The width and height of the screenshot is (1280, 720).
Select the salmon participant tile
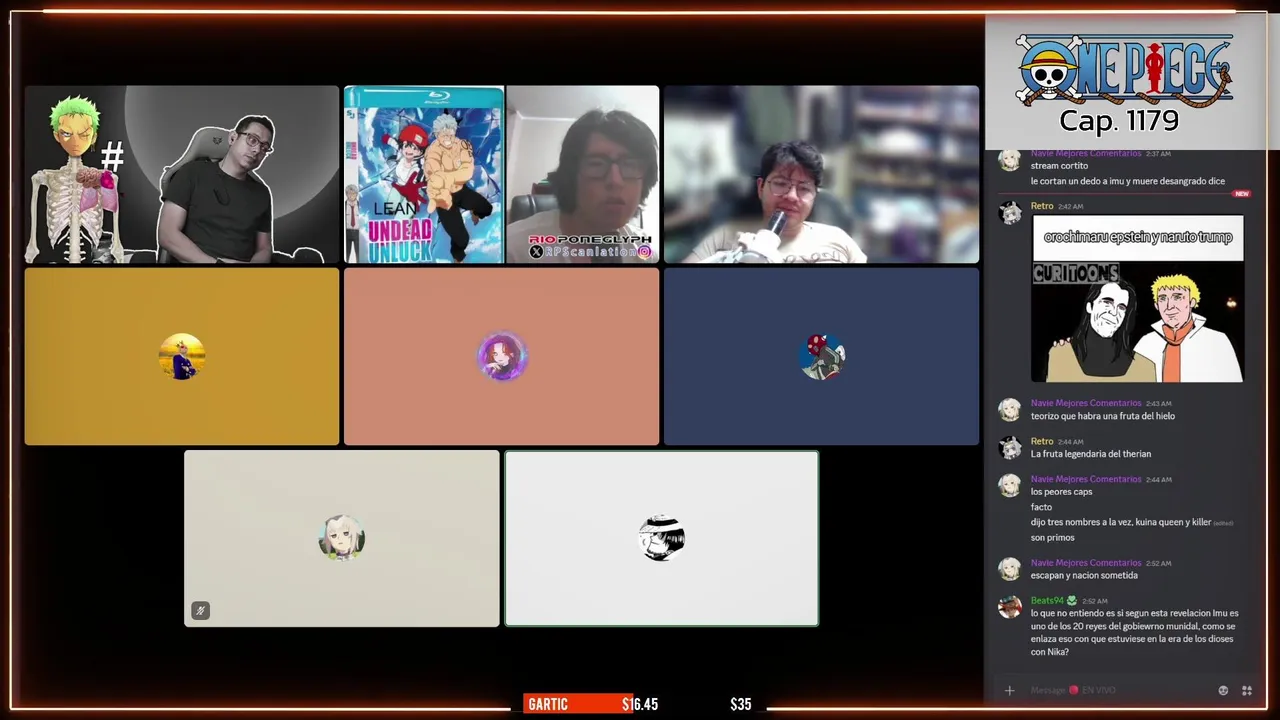click(502, 357)
